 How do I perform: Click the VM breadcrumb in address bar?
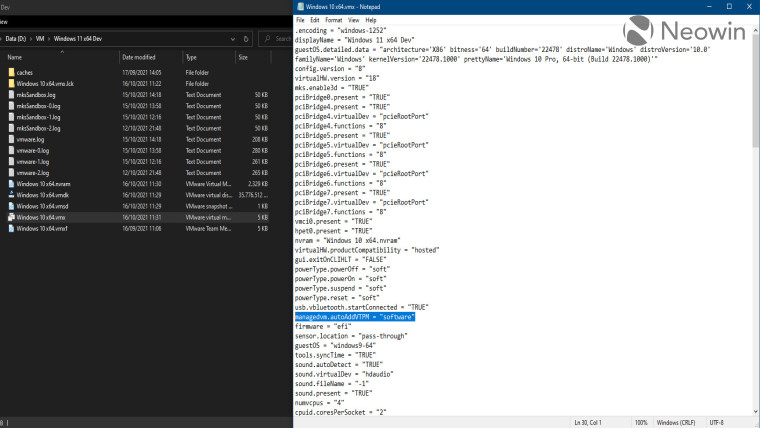[40, 39]
